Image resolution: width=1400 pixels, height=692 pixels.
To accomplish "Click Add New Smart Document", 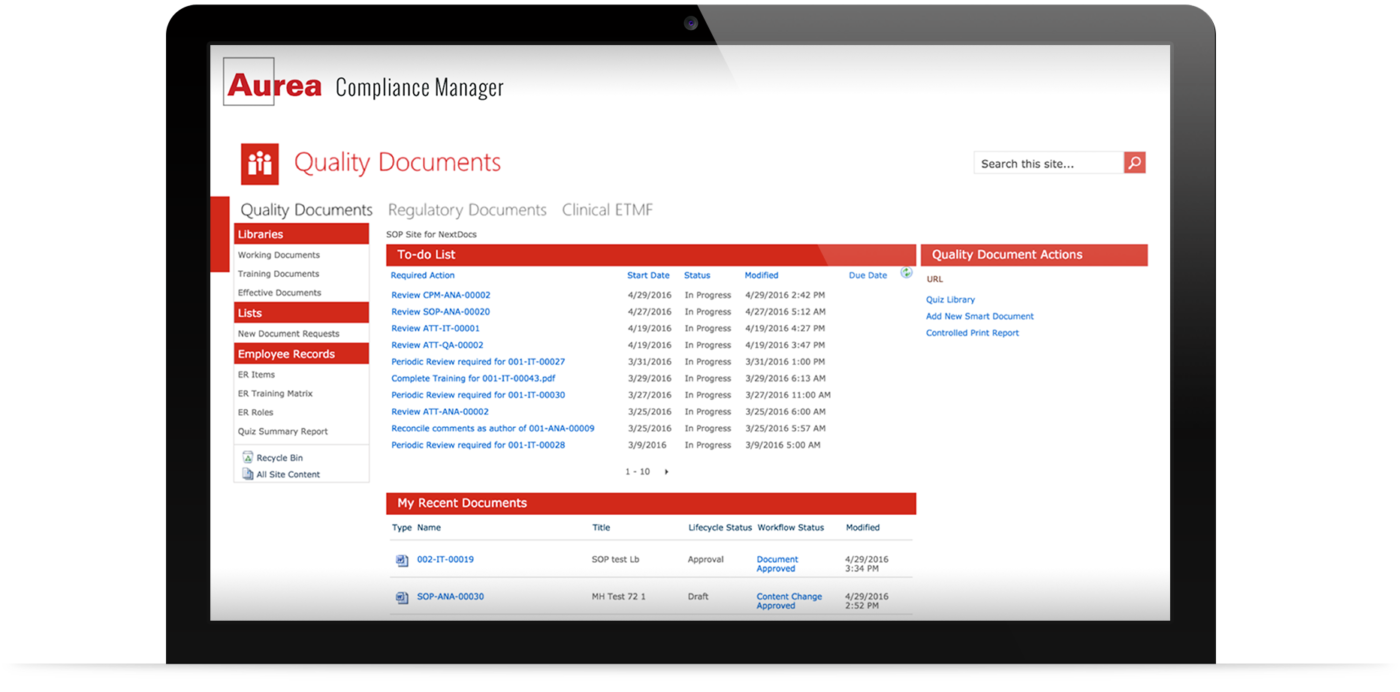I will [980, 316].
